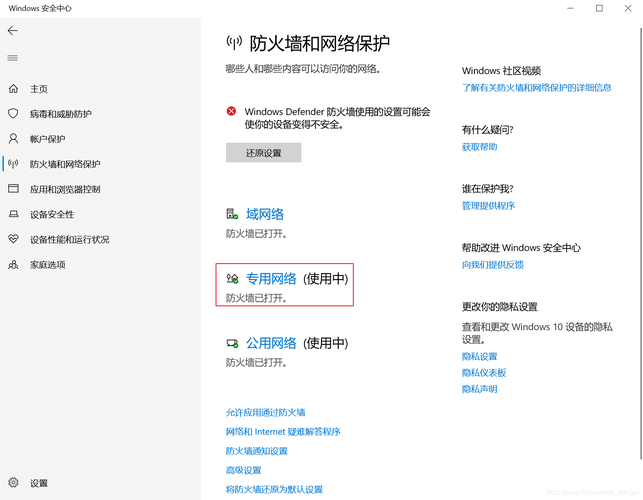This screenshot has height=500, width=643.
Task: Click the home icon in sidebar
Action: pos(14,89)
